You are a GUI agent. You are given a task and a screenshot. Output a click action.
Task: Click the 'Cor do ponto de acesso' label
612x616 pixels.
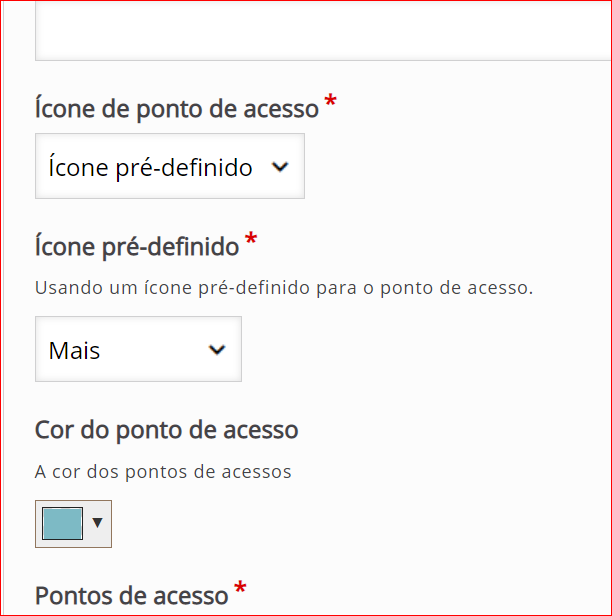click(167, 430)
